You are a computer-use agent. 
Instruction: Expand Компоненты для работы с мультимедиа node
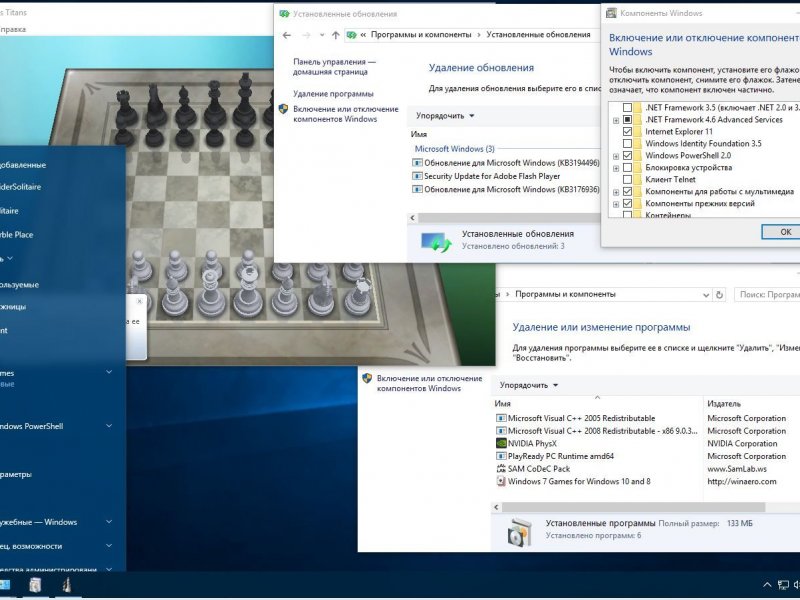coord(616,192)
